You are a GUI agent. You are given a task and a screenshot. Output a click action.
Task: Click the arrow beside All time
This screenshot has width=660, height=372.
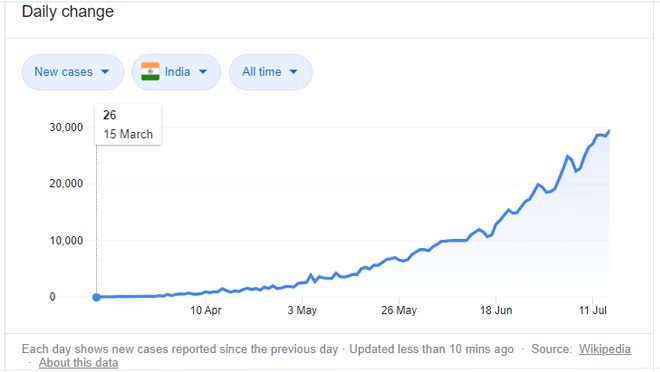(293, 72)
